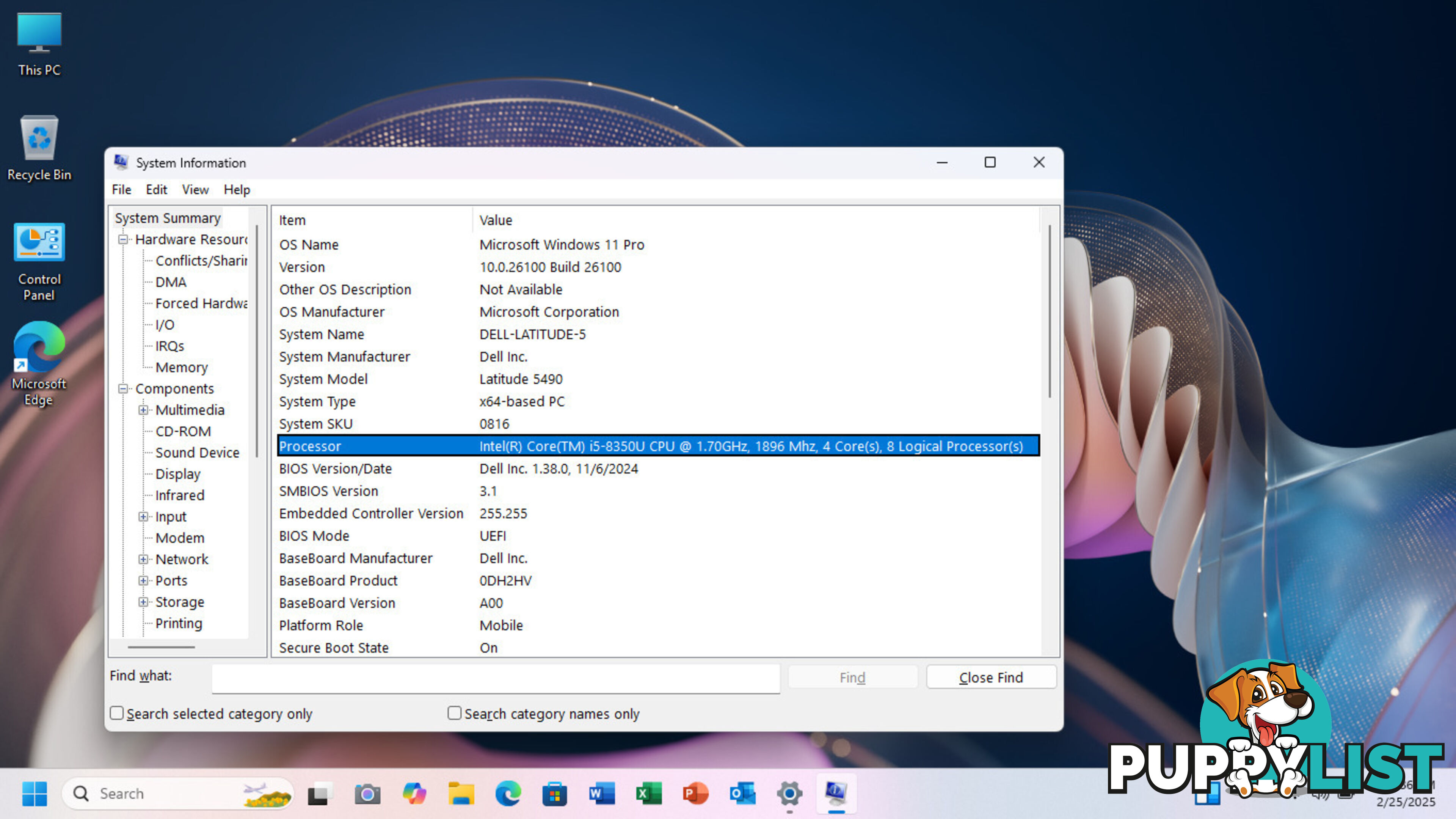
Task: Click the vertical scrollbar in details pane
Action: [x=1050, y=311]
